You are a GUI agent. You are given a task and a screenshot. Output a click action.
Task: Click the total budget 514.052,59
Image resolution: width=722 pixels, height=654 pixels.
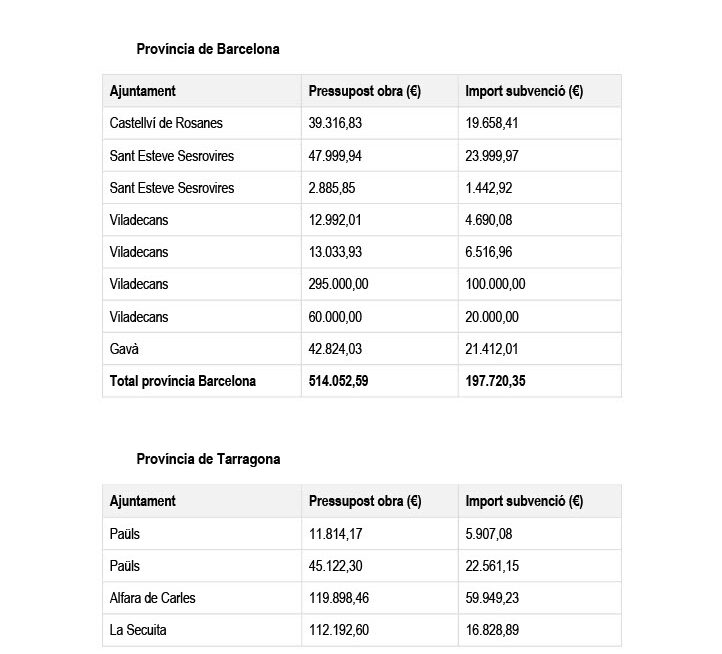coord(339,381)
